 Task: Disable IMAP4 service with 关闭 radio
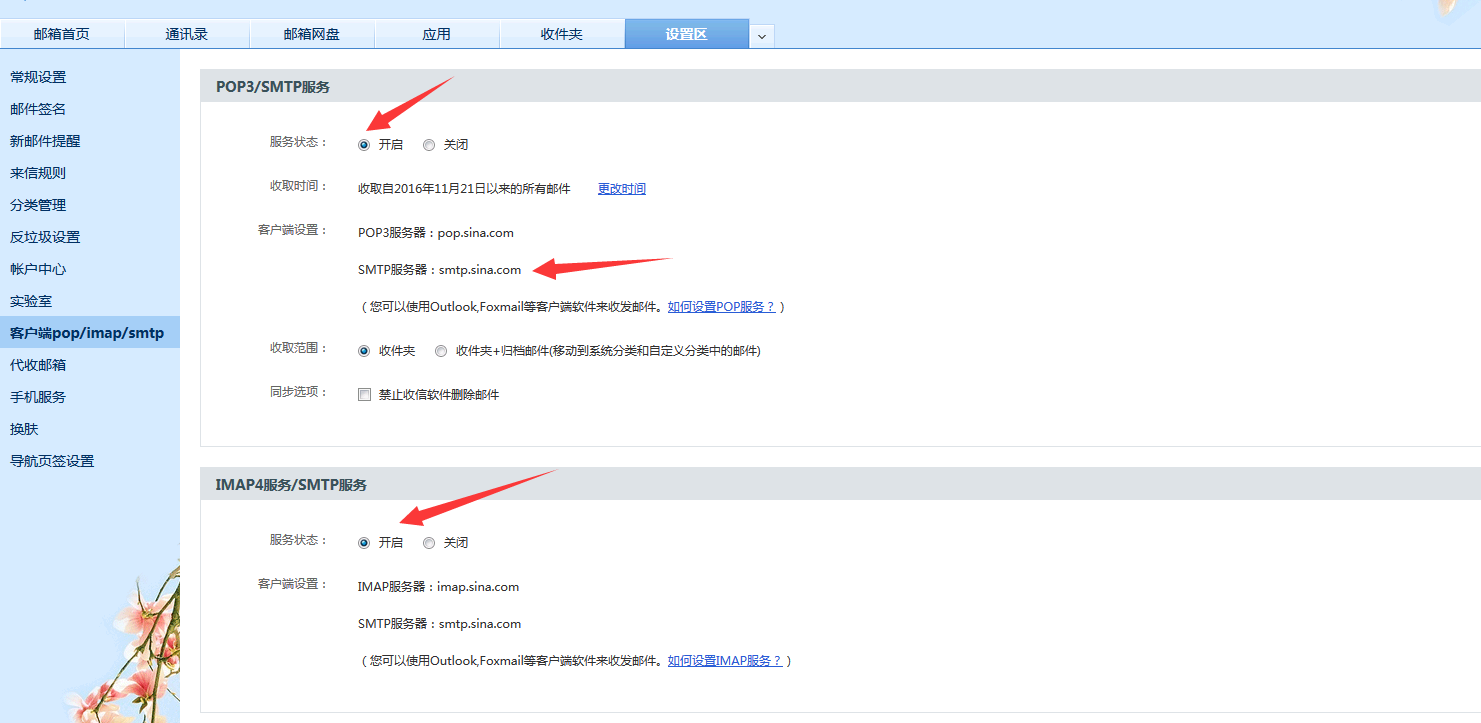point(429,543)
